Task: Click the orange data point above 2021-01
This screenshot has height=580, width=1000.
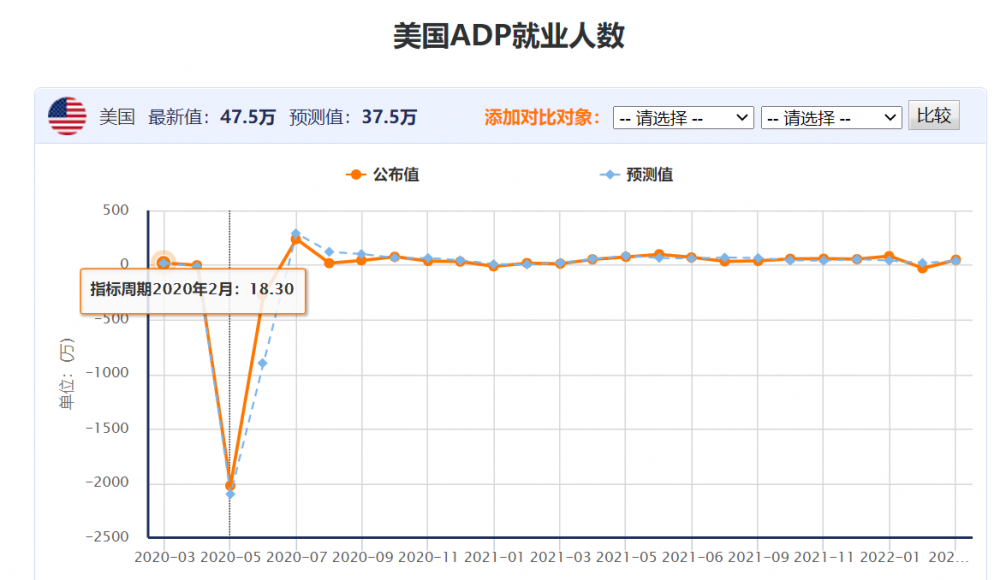Action: [x=494, y=267]
